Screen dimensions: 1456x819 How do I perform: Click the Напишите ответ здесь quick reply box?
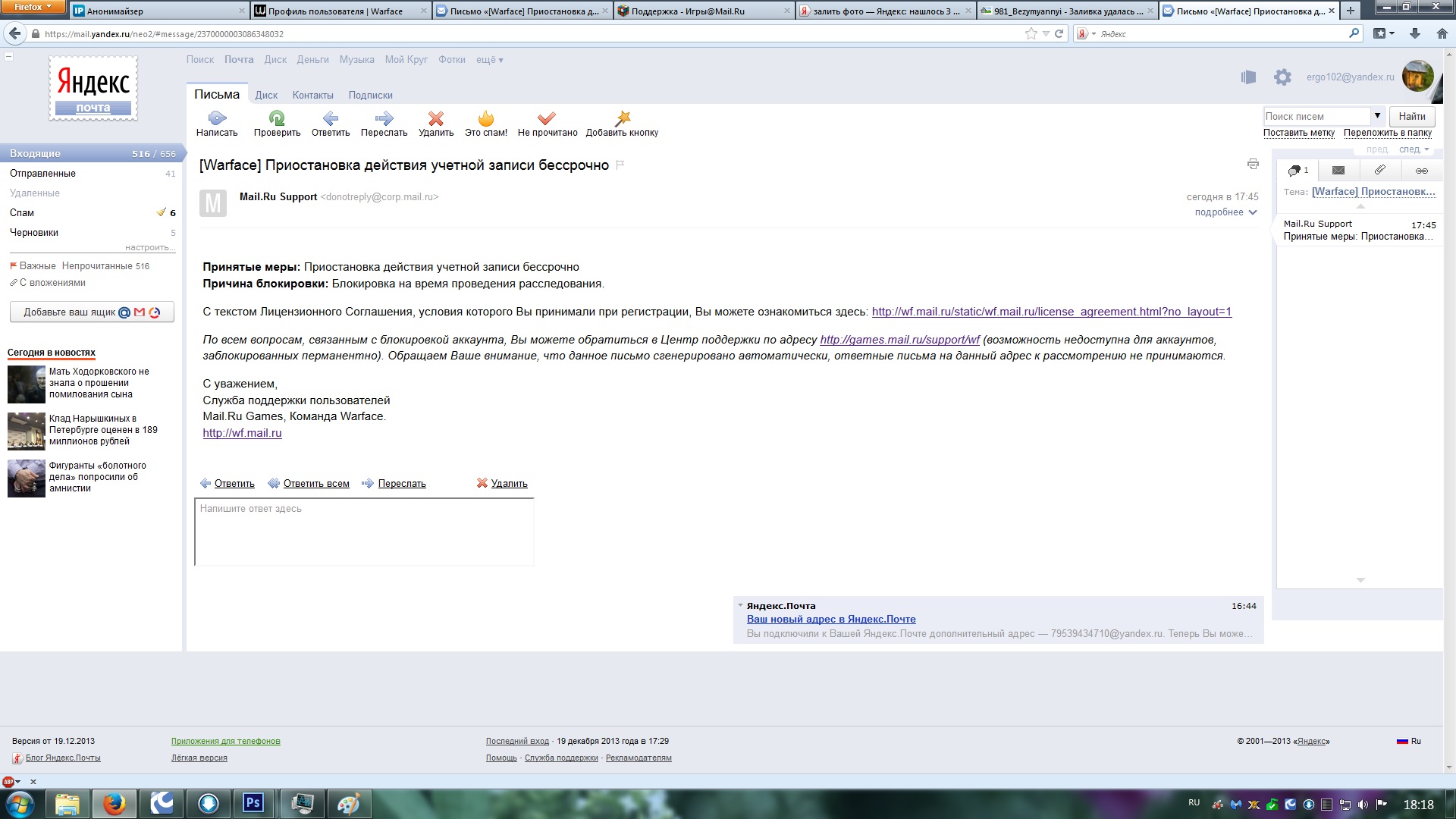point(364,532)
